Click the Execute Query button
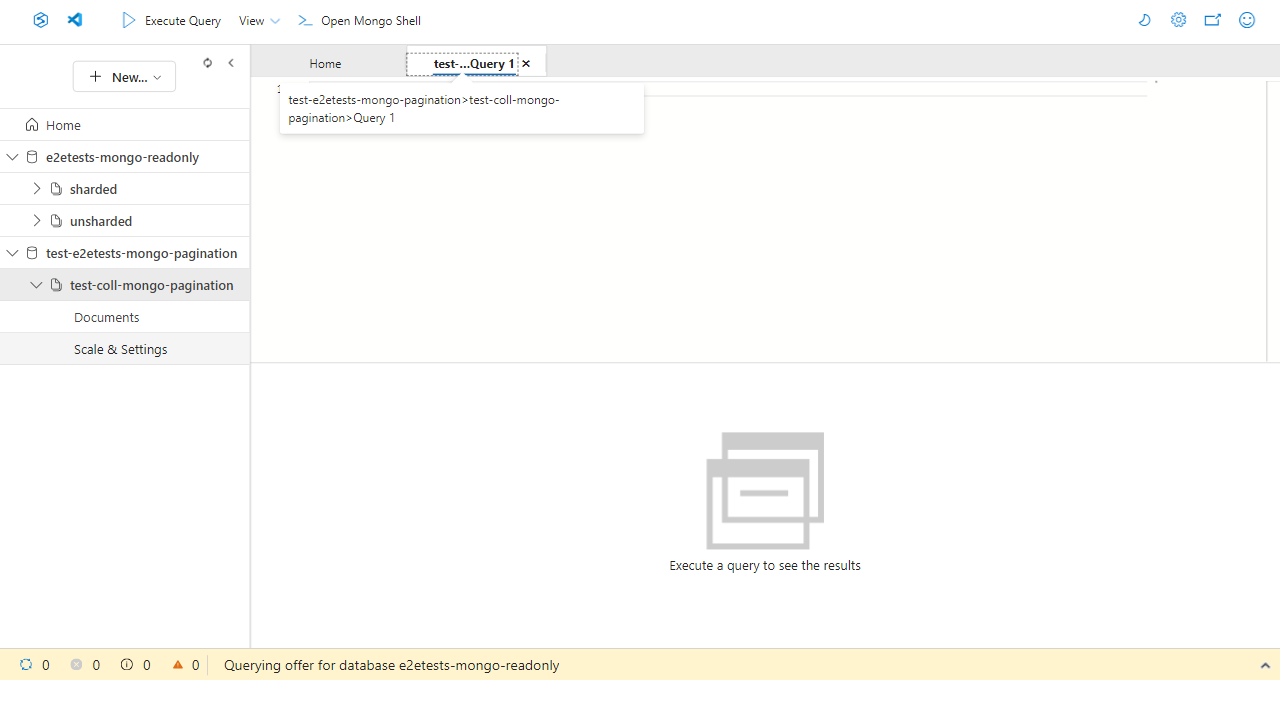Screen dimensions: 1280x720 171,20
